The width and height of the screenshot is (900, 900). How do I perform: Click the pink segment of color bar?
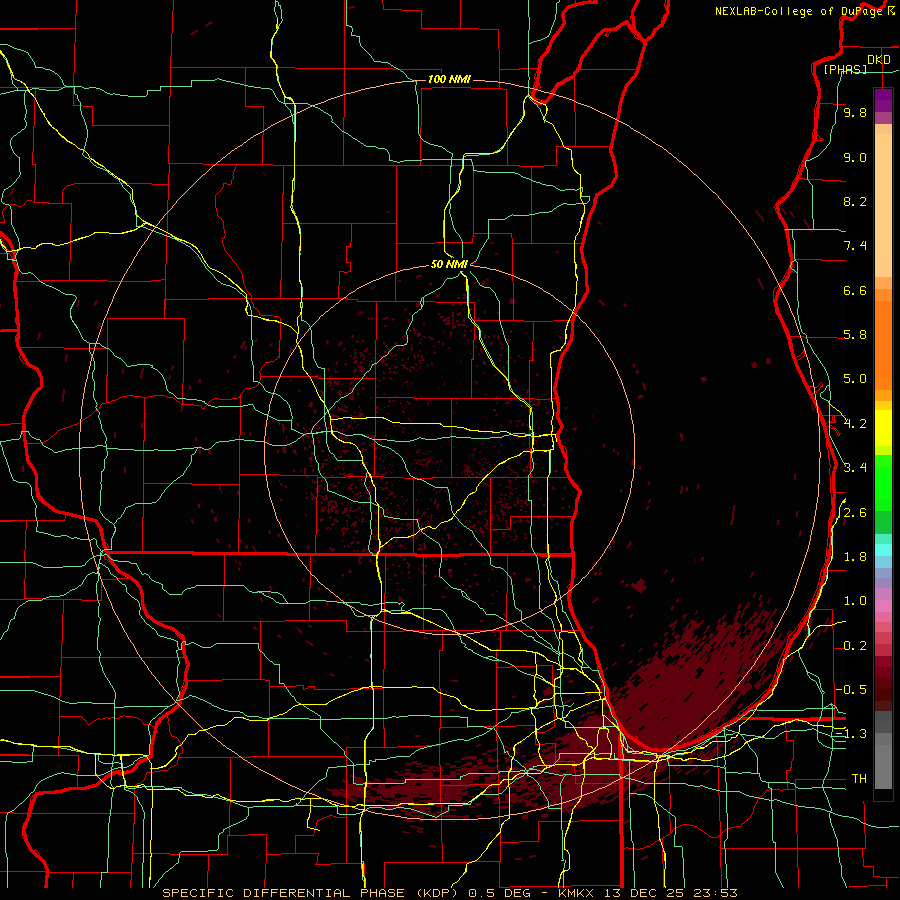[883, 606]
